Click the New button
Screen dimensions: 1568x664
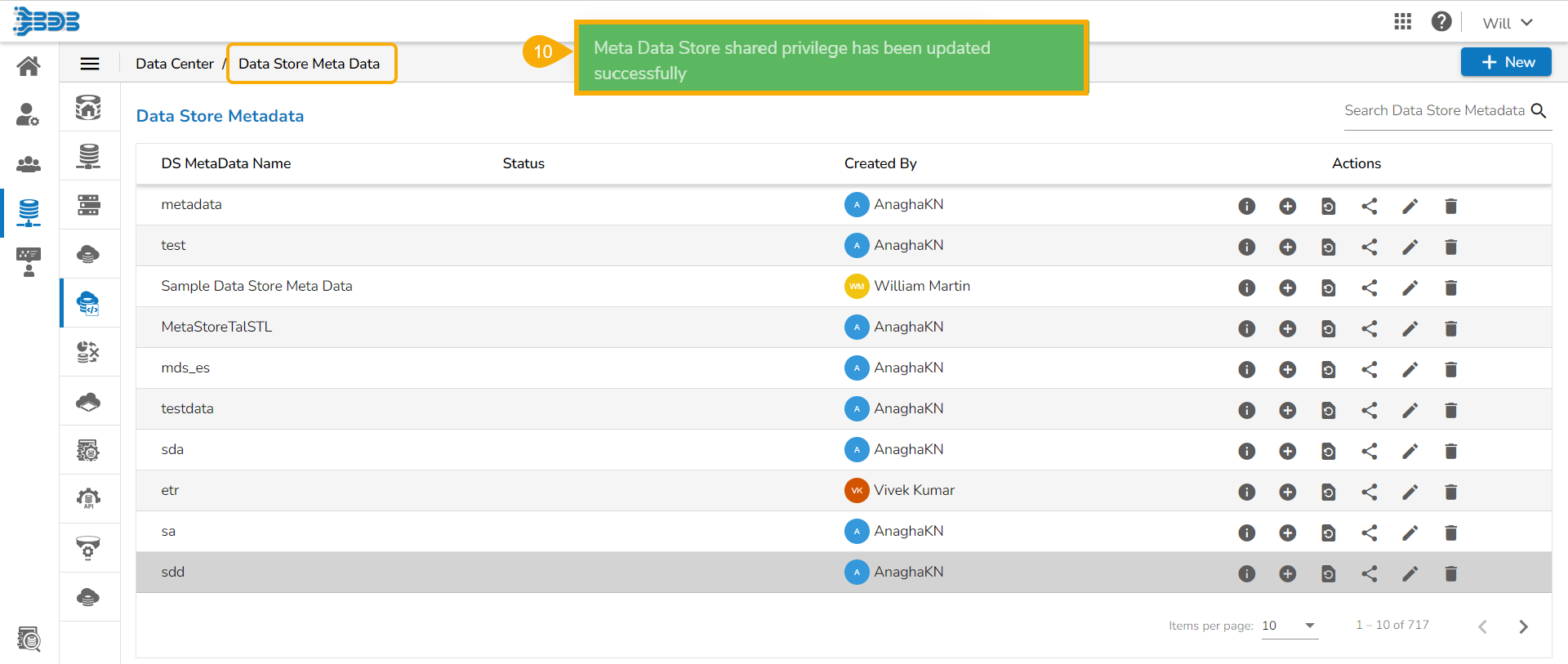pyautogui.click(x=1506, y=62)
